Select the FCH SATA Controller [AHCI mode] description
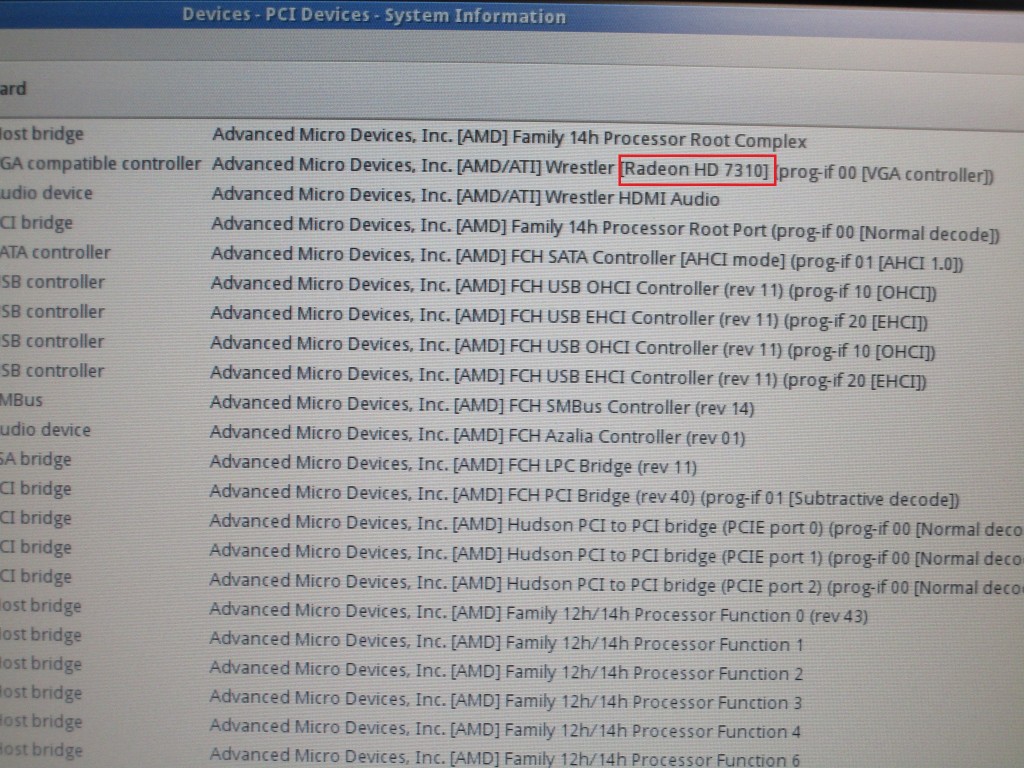This screenshot has height=768, width=1024. click(x=586, y=258)
